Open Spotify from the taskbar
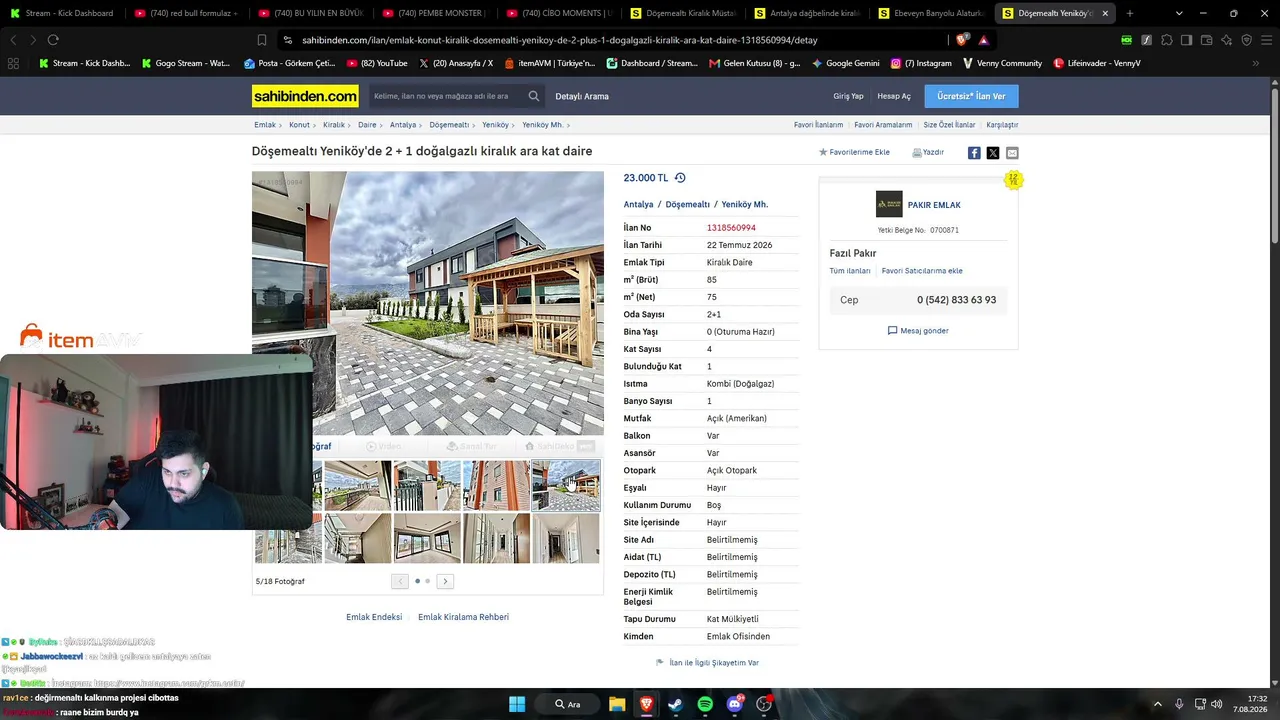Viewport: 1280px width, 720px height. [705, 704]
